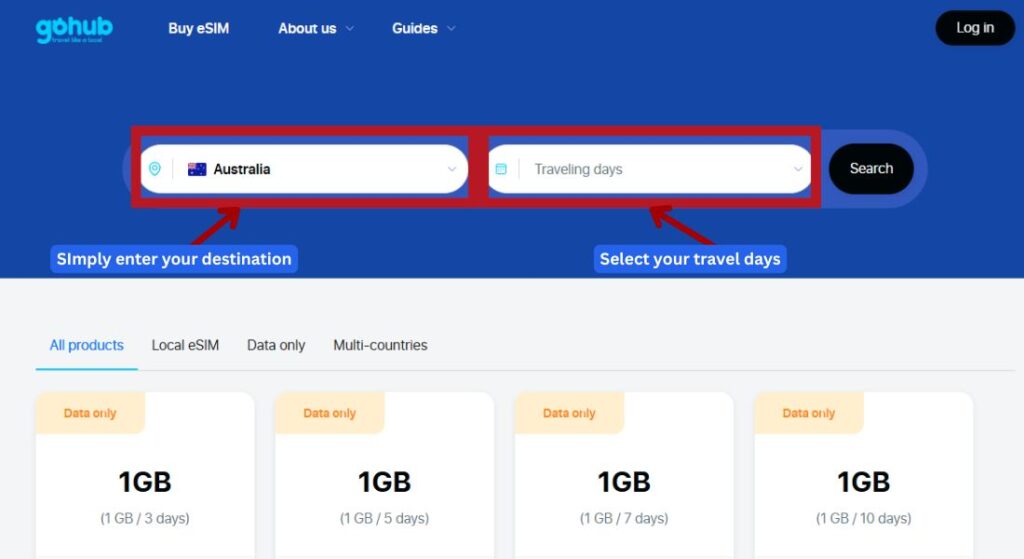Image resolution: width=1024 pixels, height=559 pixels.
Task: Open the Buy eSIM menu item
Action: [x=198, y=28]
